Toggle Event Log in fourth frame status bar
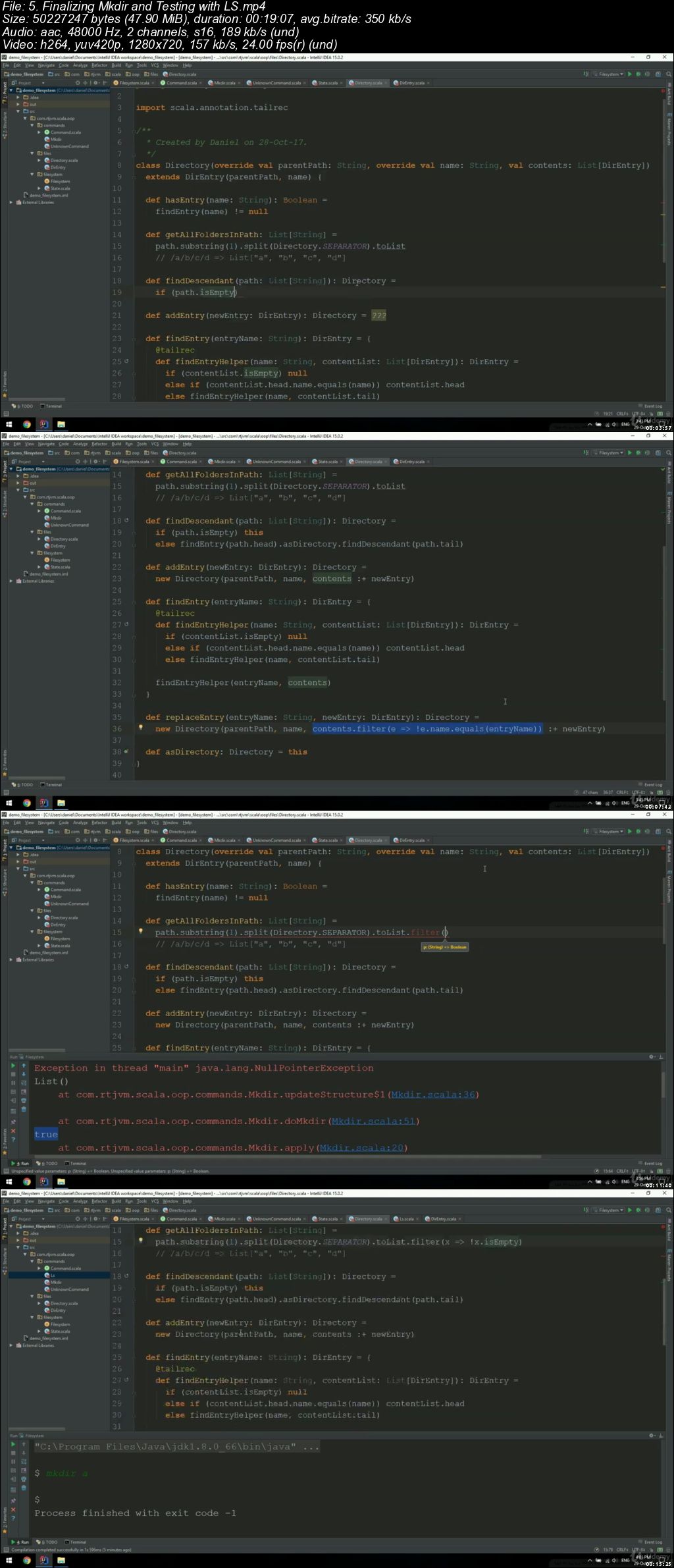674x1568 pixels. [x=651, y=1542]
